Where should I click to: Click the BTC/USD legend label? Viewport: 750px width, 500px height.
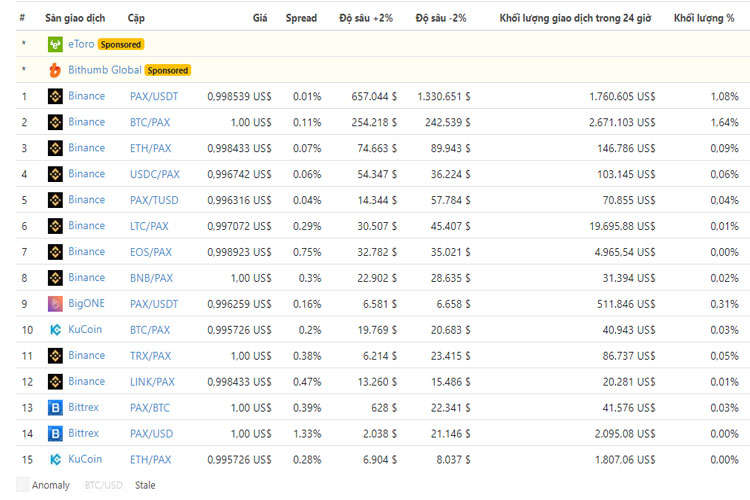[103, 485]
